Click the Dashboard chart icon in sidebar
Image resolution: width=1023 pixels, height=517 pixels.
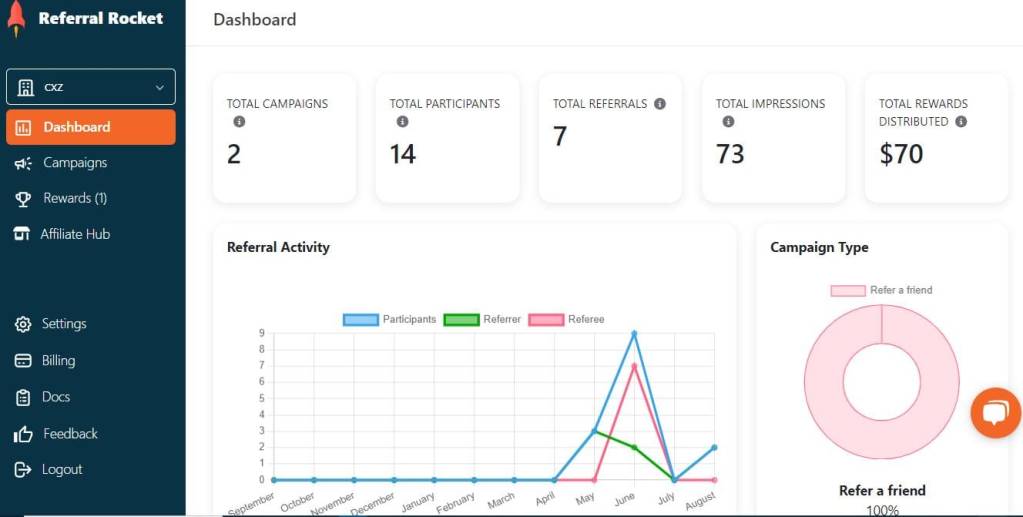point(23,127)
